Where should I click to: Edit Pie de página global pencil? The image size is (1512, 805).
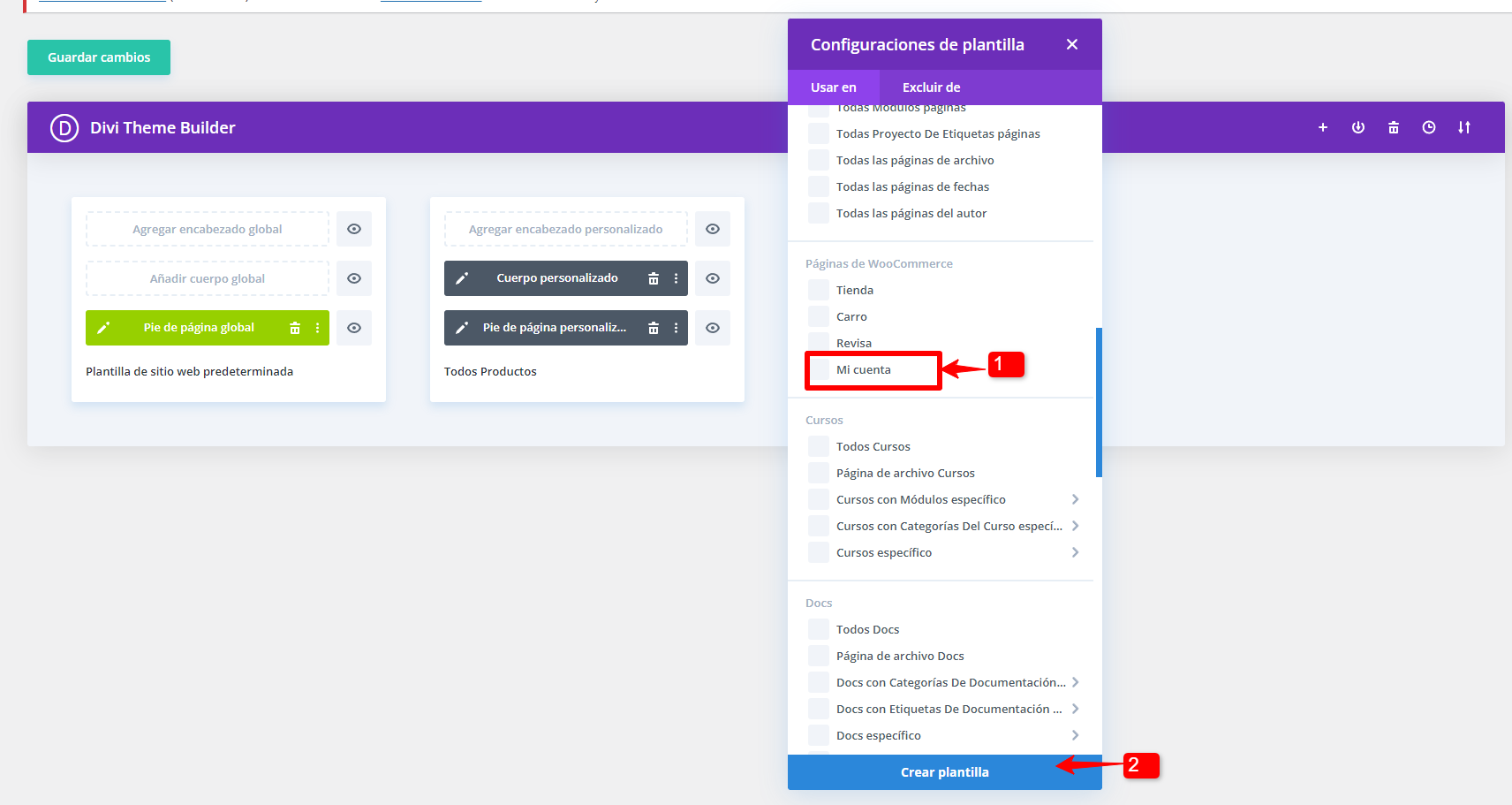pyautogui.click(x=103, y=328)
